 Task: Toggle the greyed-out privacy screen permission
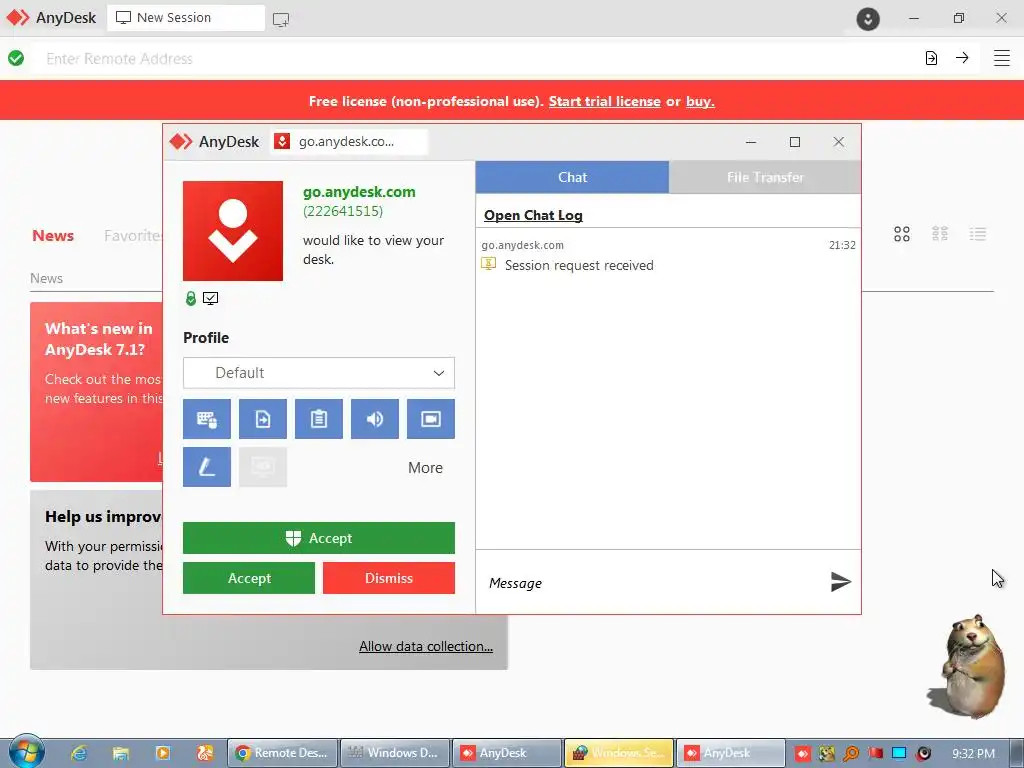coord(263,467)
